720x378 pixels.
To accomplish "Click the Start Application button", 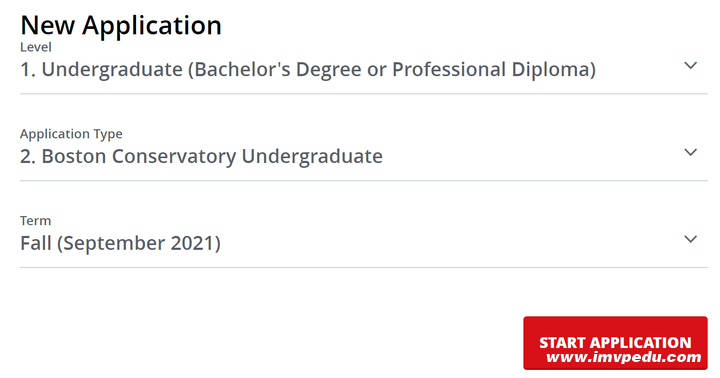I will [x=615, y=343].
